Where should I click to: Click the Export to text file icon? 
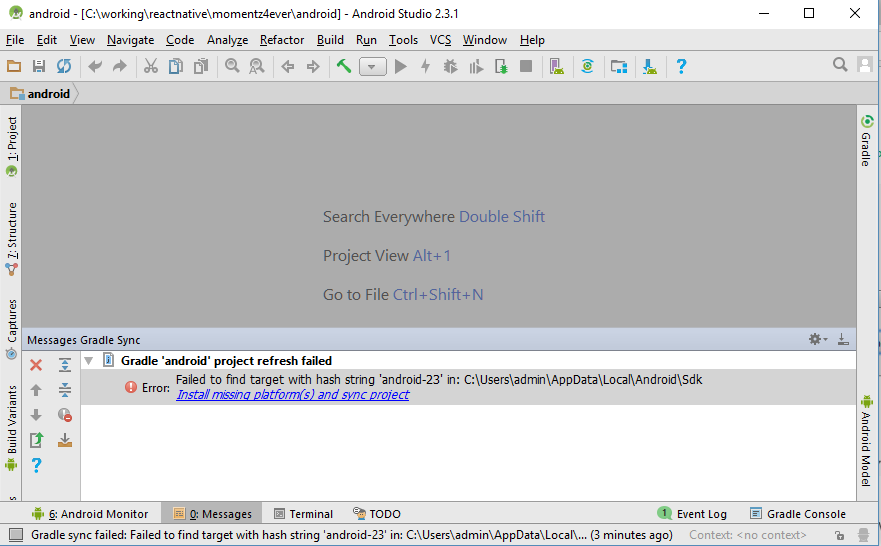pyautogui.click(x=36, y=440)
